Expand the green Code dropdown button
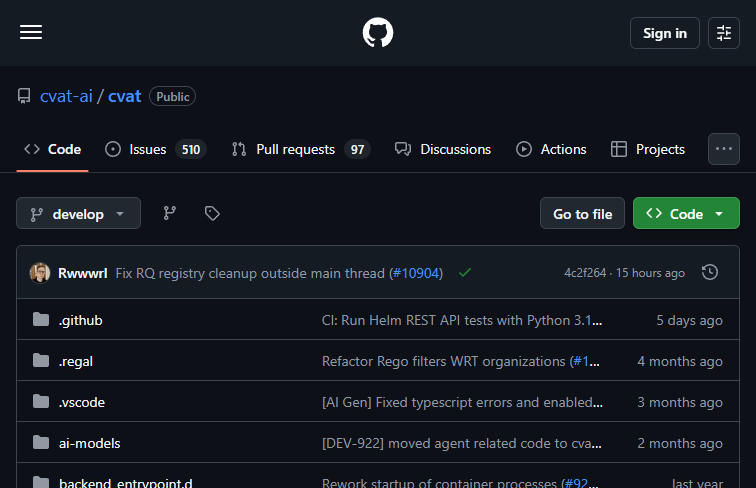The image size is (756, 488). [686, 213]
